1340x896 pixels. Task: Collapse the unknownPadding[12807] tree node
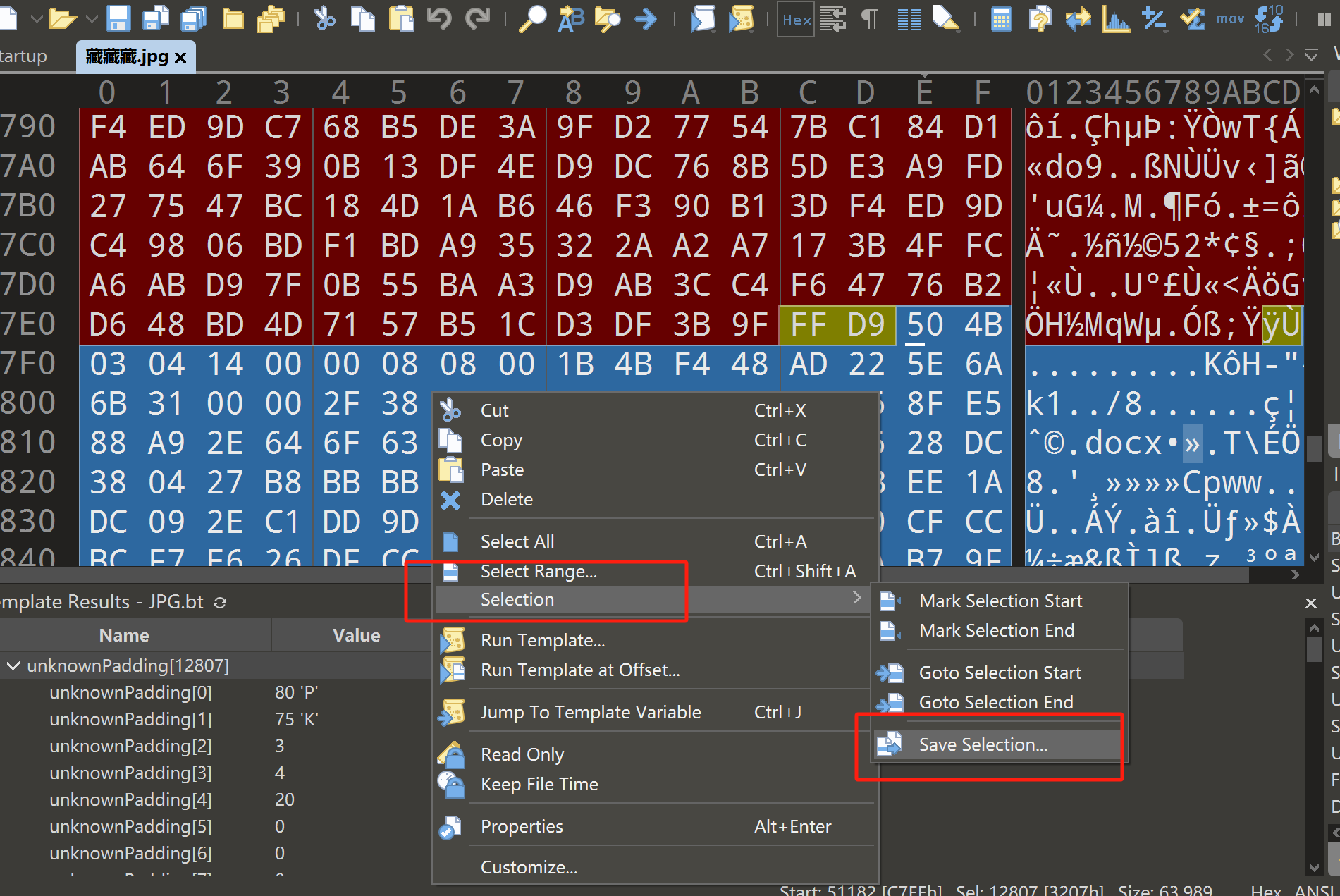click(13, 665)
